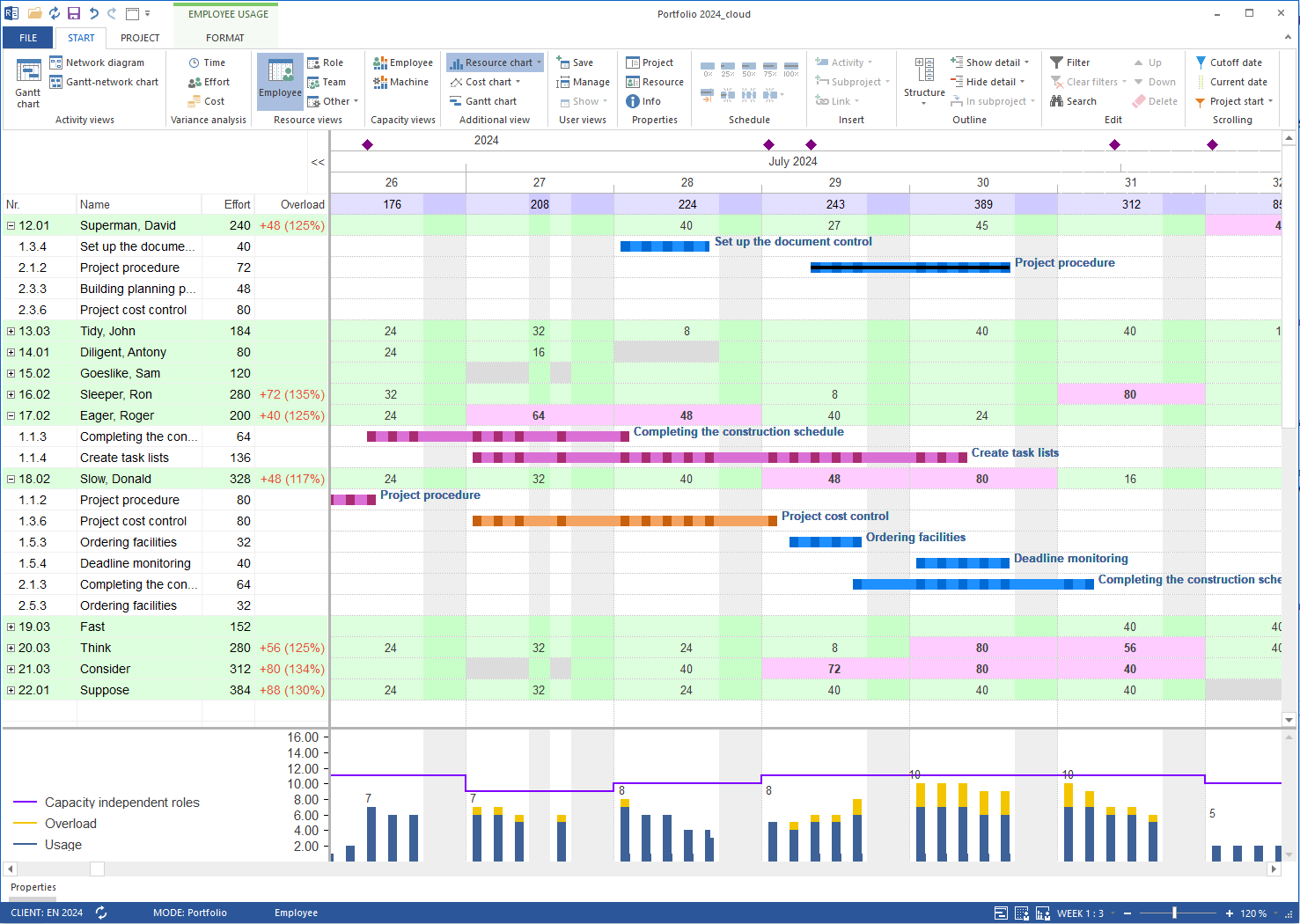
Task: Open Hide detail dropdown
Action: pos(988,82)
